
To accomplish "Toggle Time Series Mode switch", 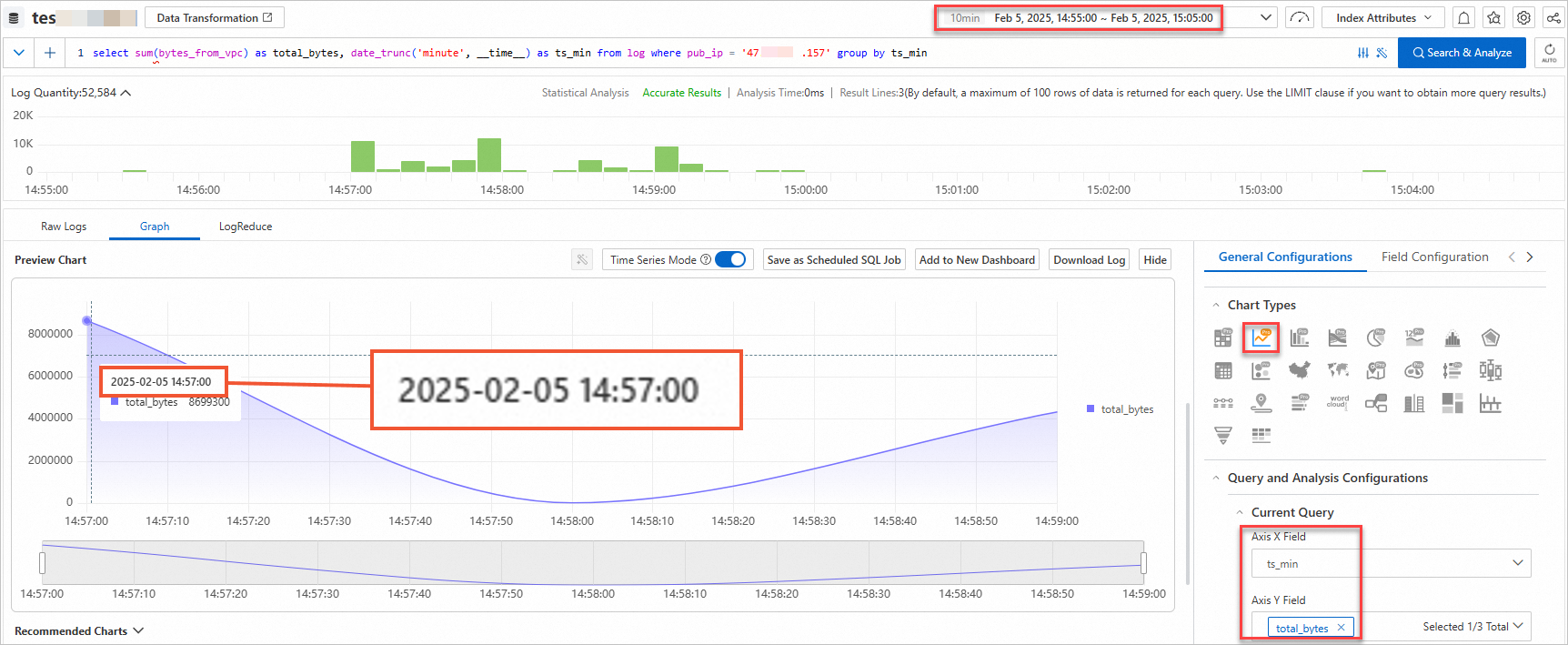I will [x=730, y=259].
